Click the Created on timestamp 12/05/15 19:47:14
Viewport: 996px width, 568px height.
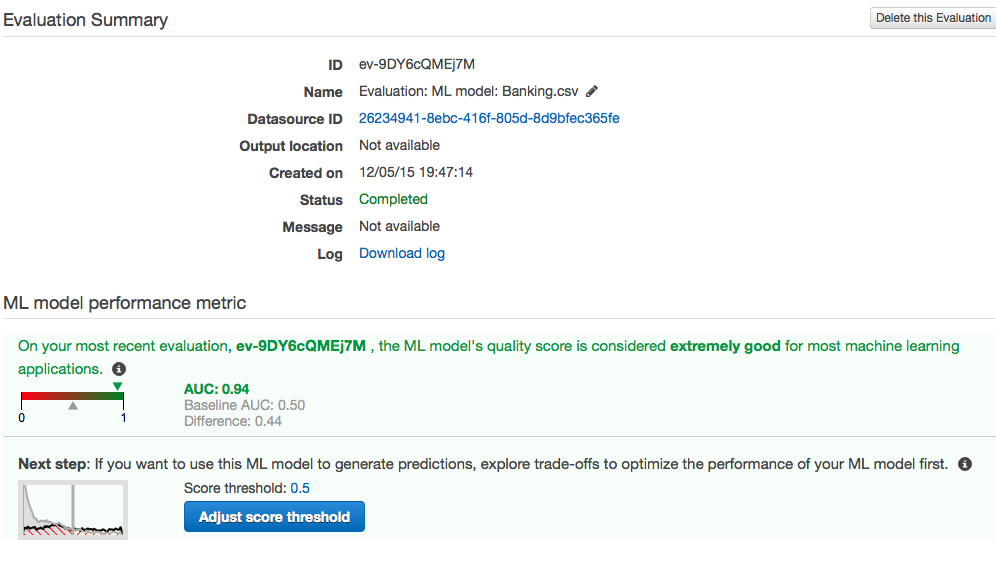pos(416,172)
